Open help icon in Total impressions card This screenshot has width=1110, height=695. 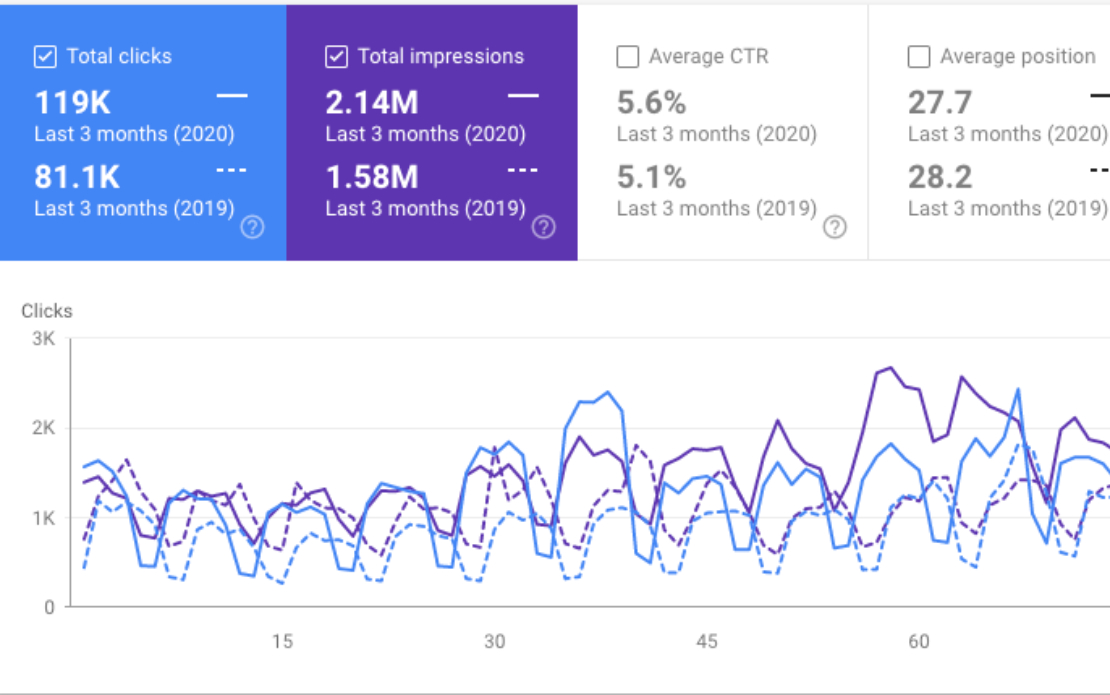click(544, 227)
